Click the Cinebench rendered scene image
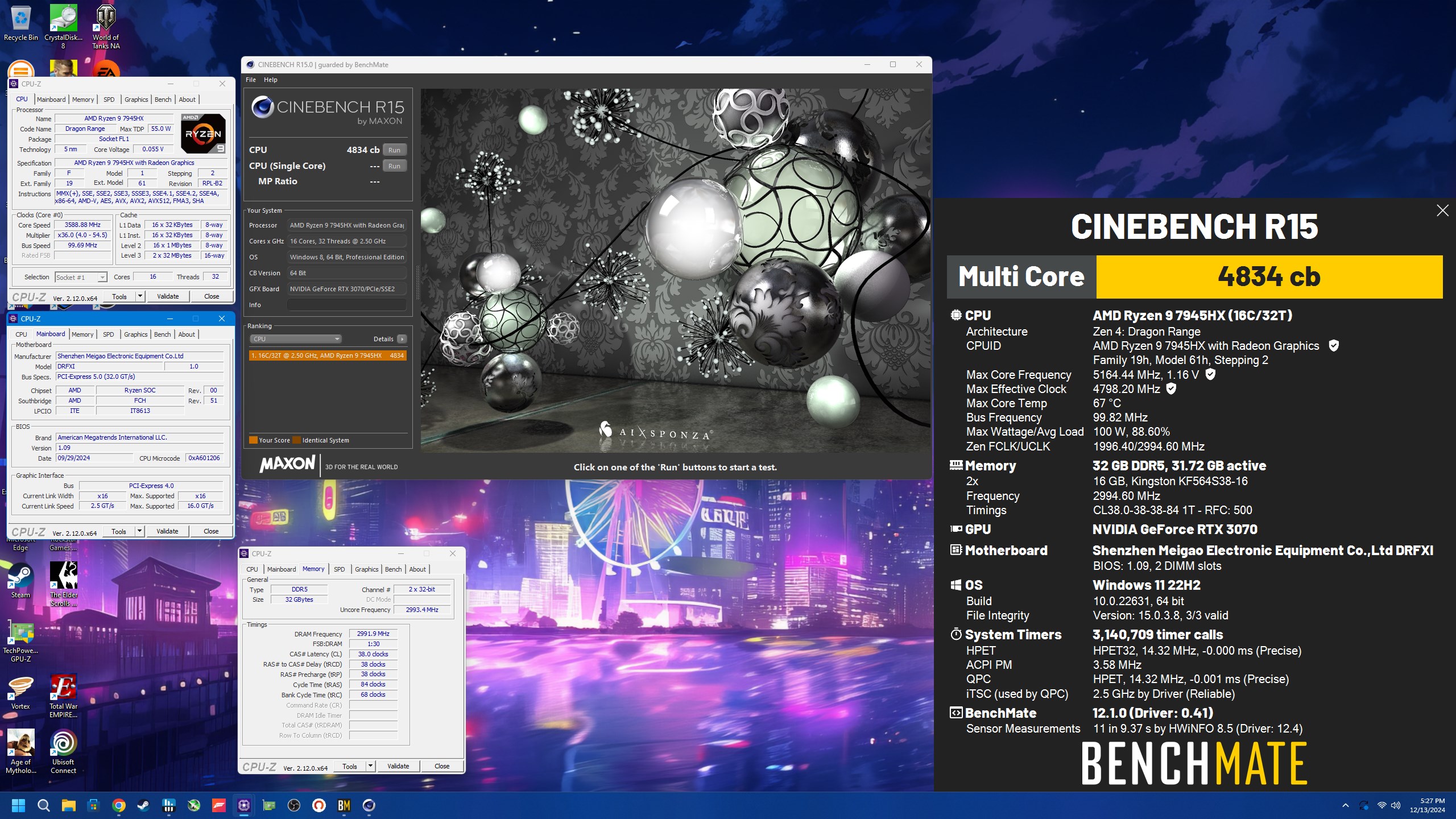 point(676,271)
